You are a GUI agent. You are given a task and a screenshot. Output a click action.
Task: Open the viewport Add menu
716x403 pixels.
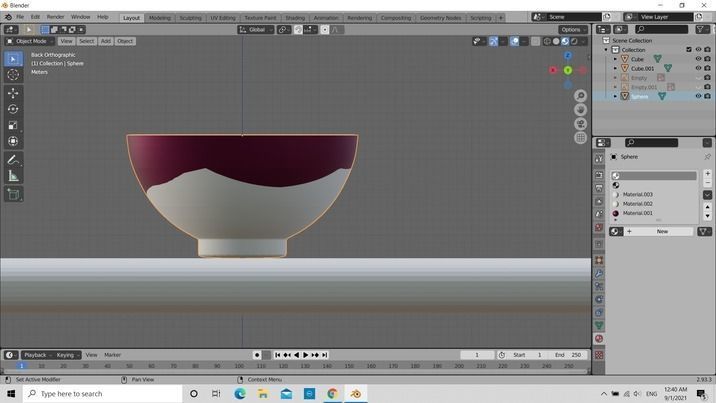(105, 41)
